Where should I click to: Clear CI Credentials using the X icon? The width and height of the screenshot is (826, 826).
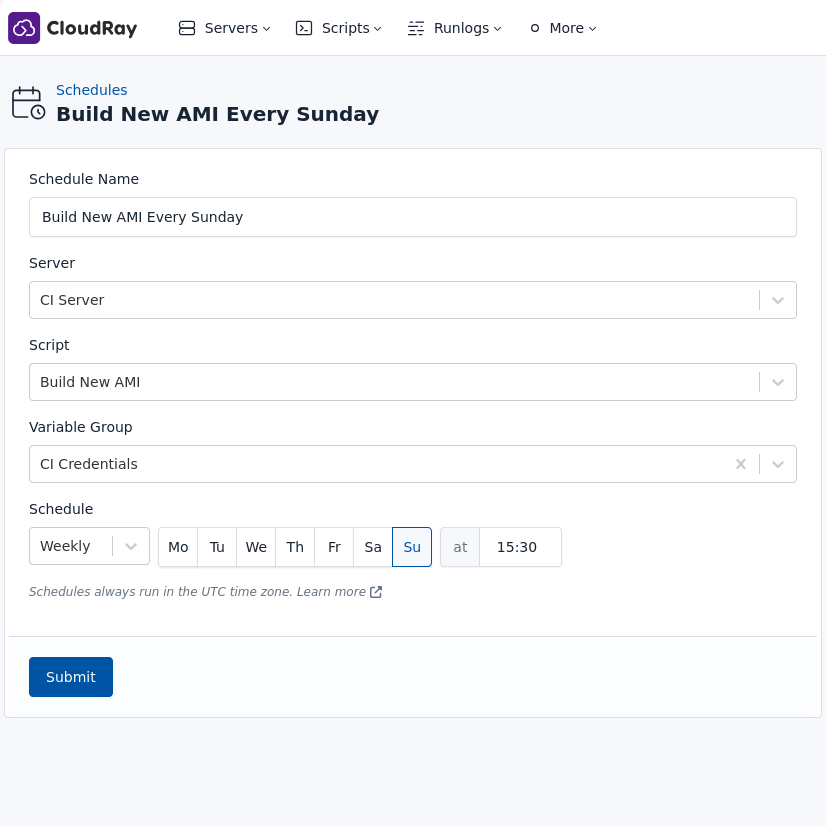(740, 463)
